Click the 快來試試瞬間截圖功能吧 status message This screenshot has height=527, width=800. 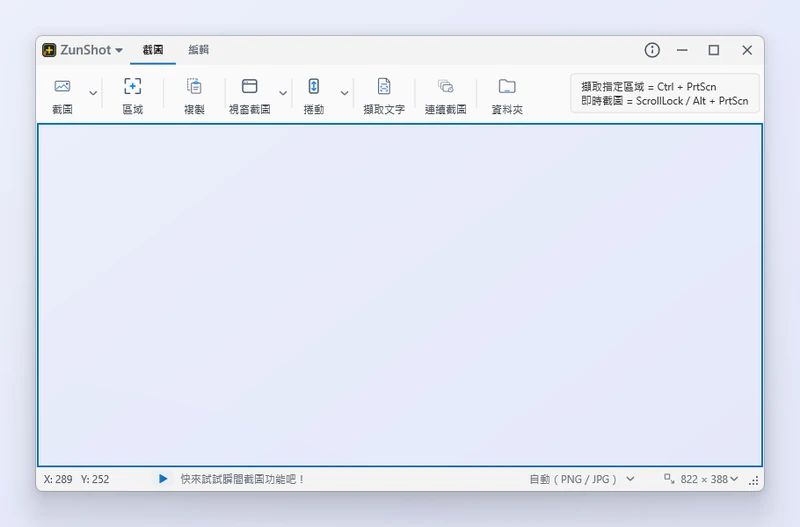coord(242,480)
